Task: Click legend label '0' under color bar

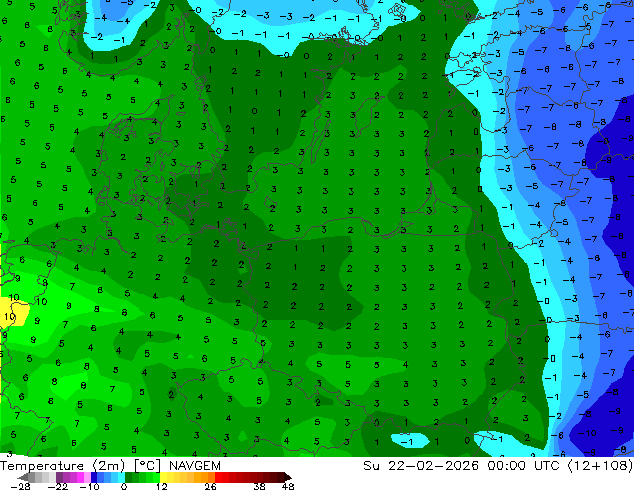Action: (124, 486)
